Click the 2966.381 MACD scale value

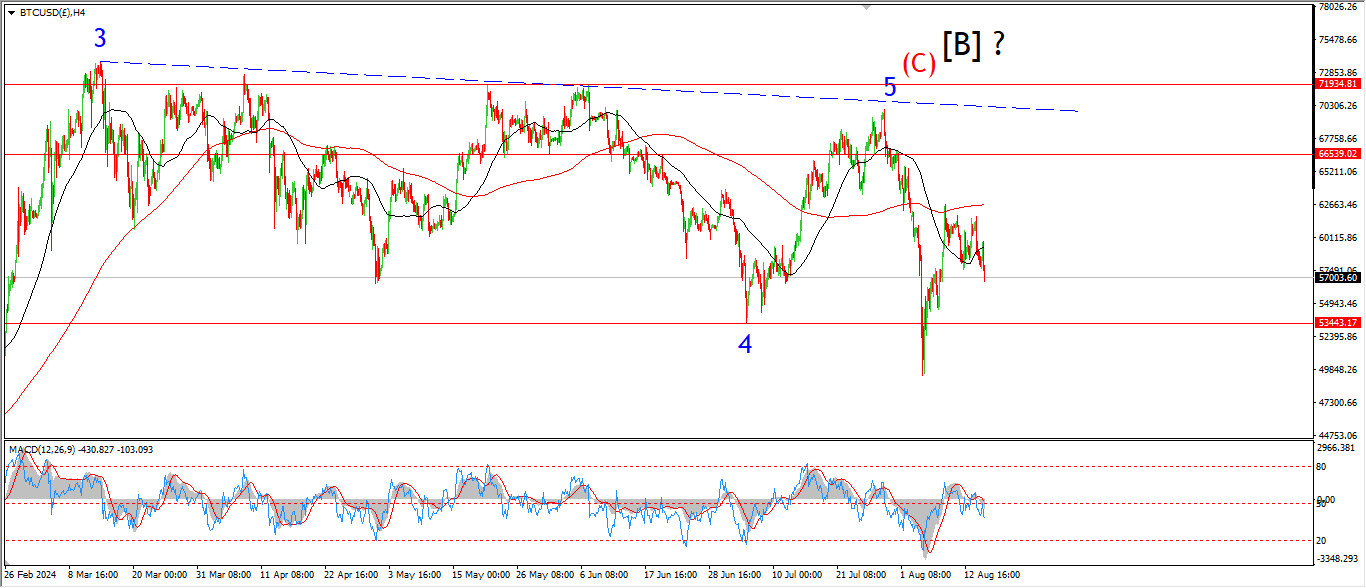[1337, 449]
